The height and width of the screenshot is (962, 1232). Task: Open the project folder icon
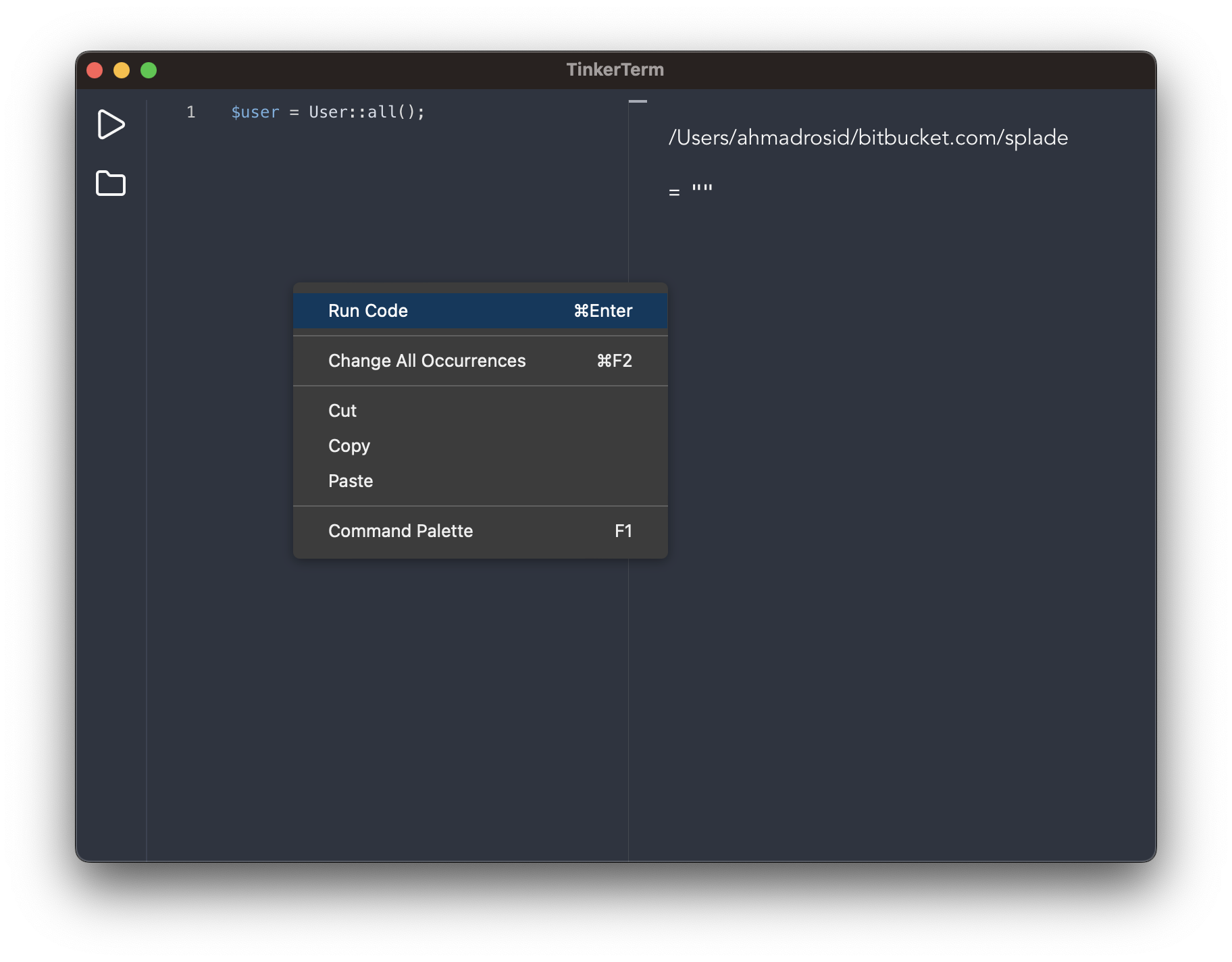111,183
